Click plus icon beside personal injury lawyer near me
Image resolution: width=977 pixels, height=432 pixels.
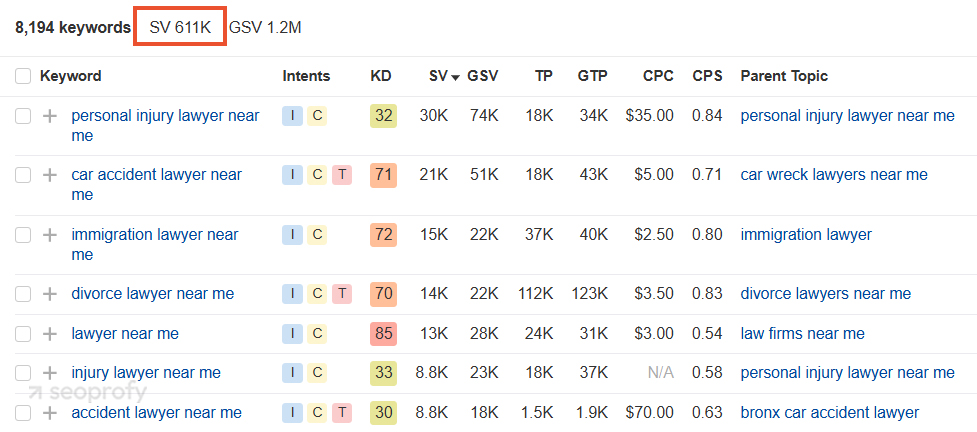pos(50,116)
